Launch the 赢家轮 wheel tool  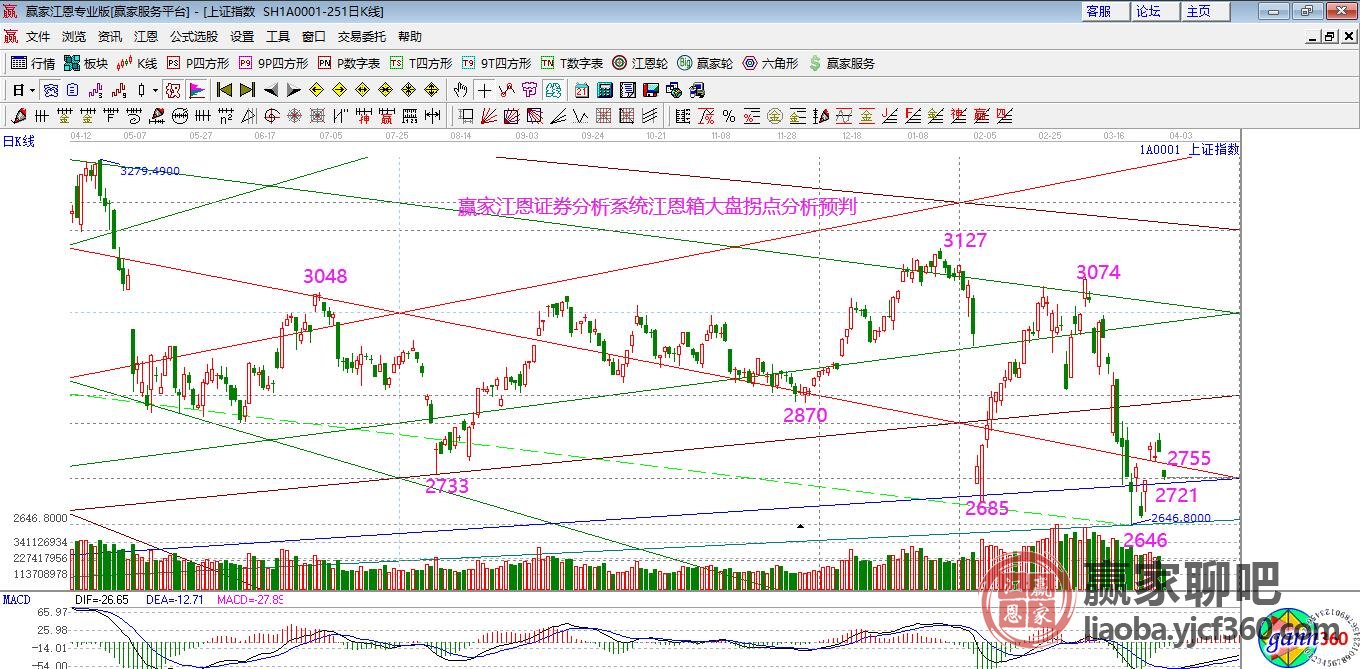(x=705, y=63)
